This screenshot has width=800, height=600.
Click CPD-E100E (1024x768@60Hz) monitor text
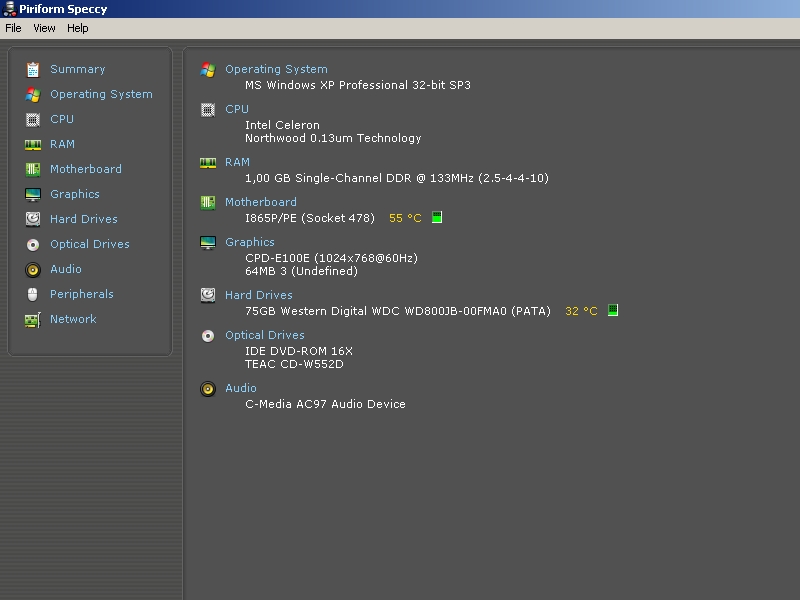(x=331, y=258)
